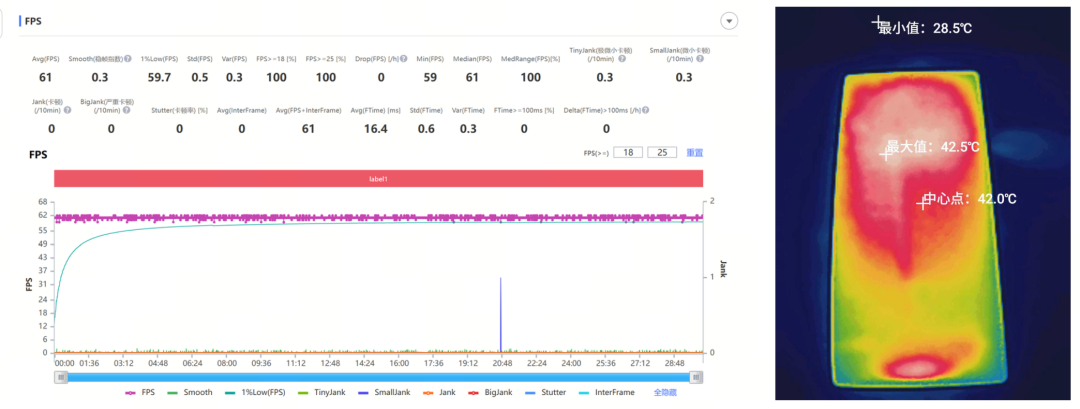
Task: Click the 1%Low(FPS) value 59.7
Action: tap(159, 77)
